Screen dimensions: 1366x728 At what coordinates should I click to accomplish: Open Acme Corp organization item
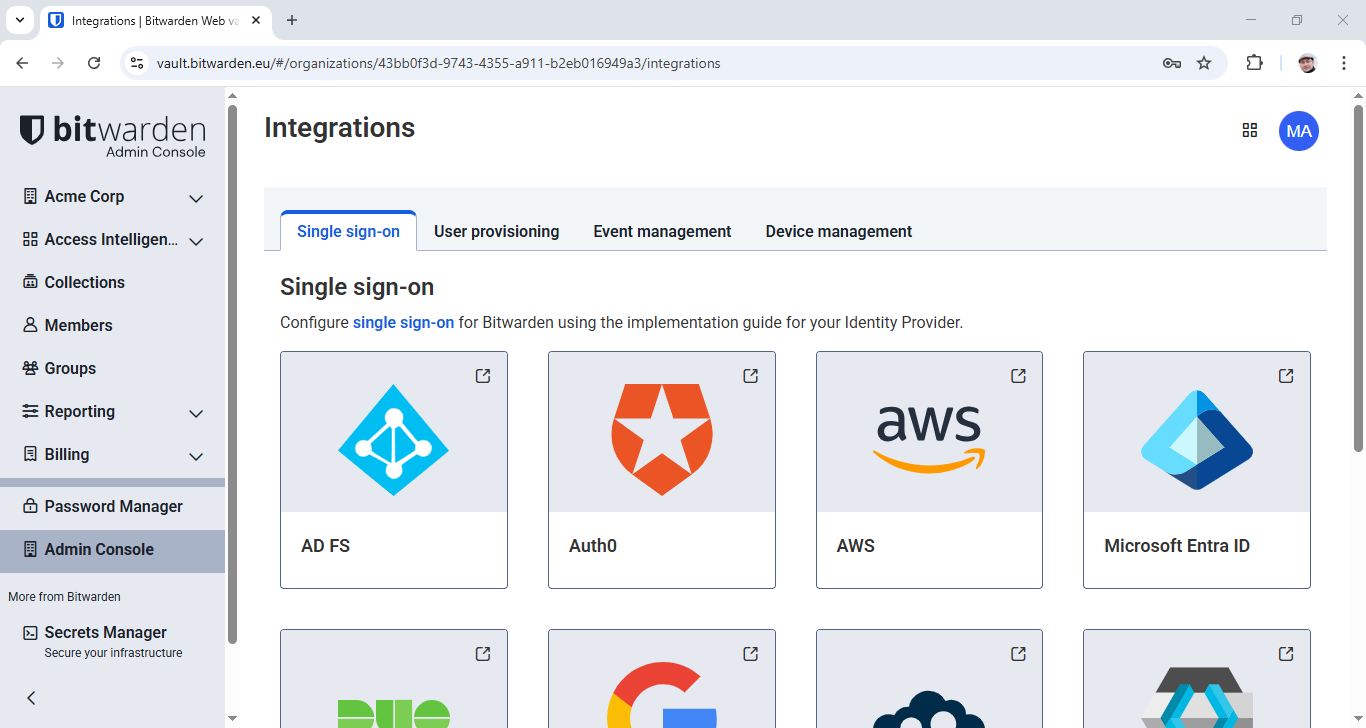click(x=84, y=196)
